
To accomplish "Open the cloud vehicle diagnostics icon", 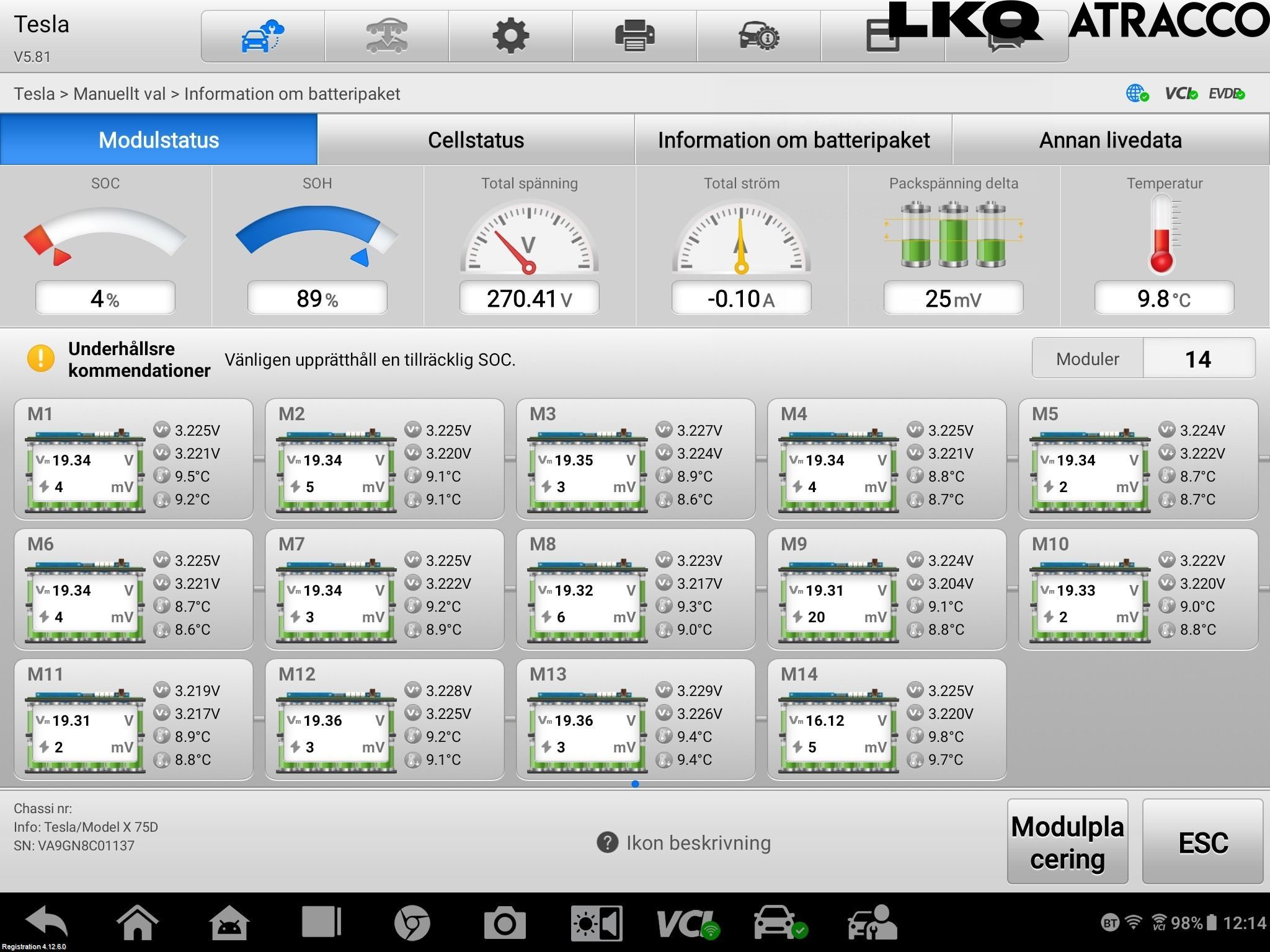I will (x=262, y=36).
